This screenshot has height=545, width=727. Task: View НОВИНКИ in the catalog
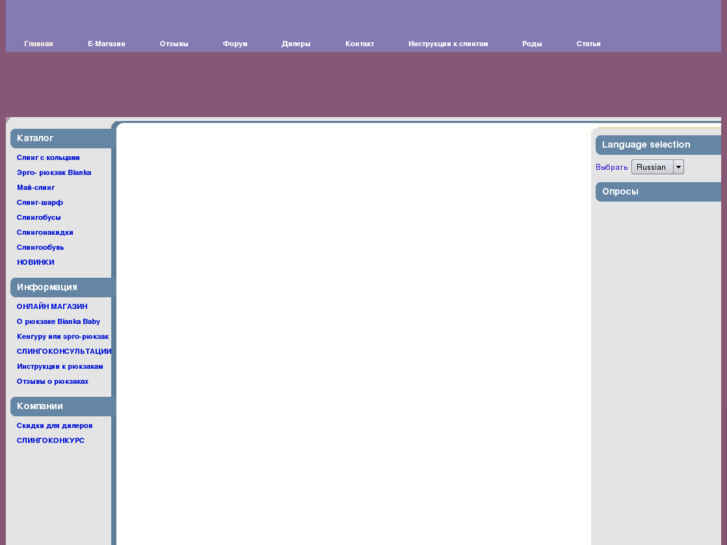(36, 262)
